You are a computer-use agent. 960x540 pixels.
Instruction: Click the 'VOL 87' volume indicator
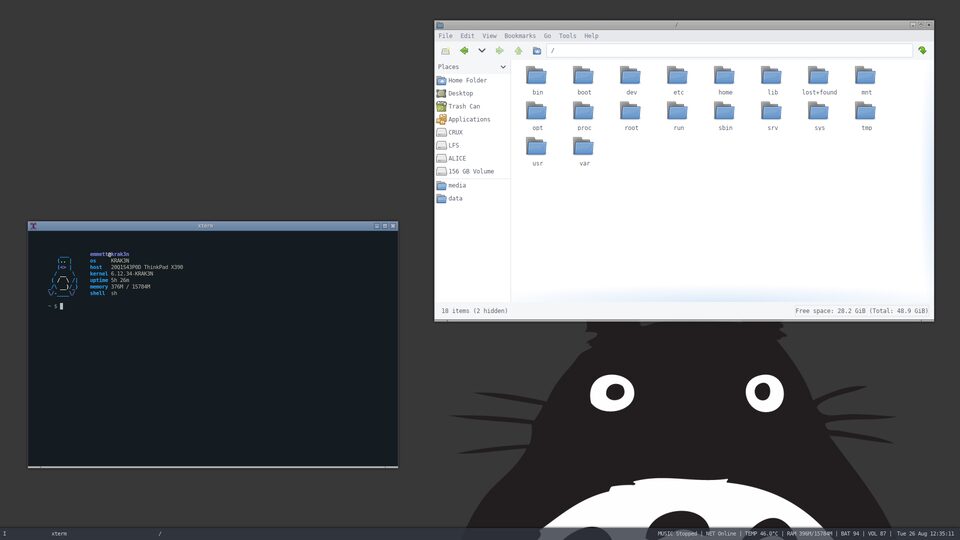pos(877,534)
